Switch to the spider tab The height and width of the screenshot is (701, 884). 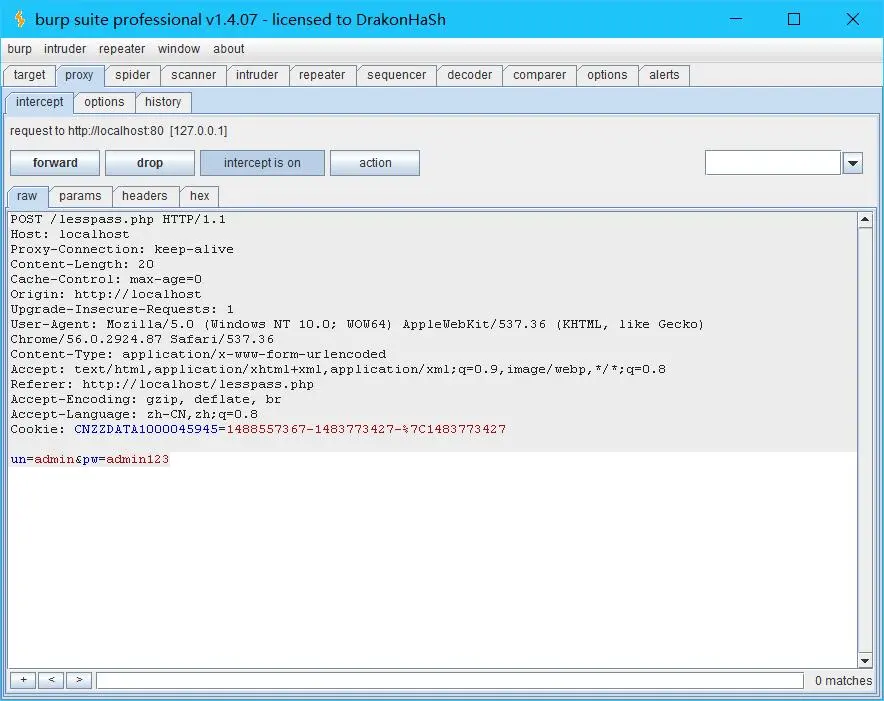point(132,75)
